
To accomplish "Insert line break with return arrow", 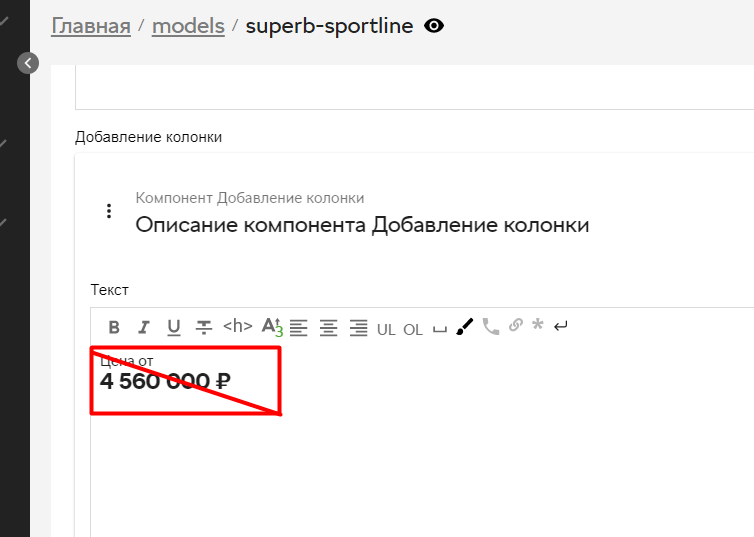I will pyautogui.click(x=561, y=326).
